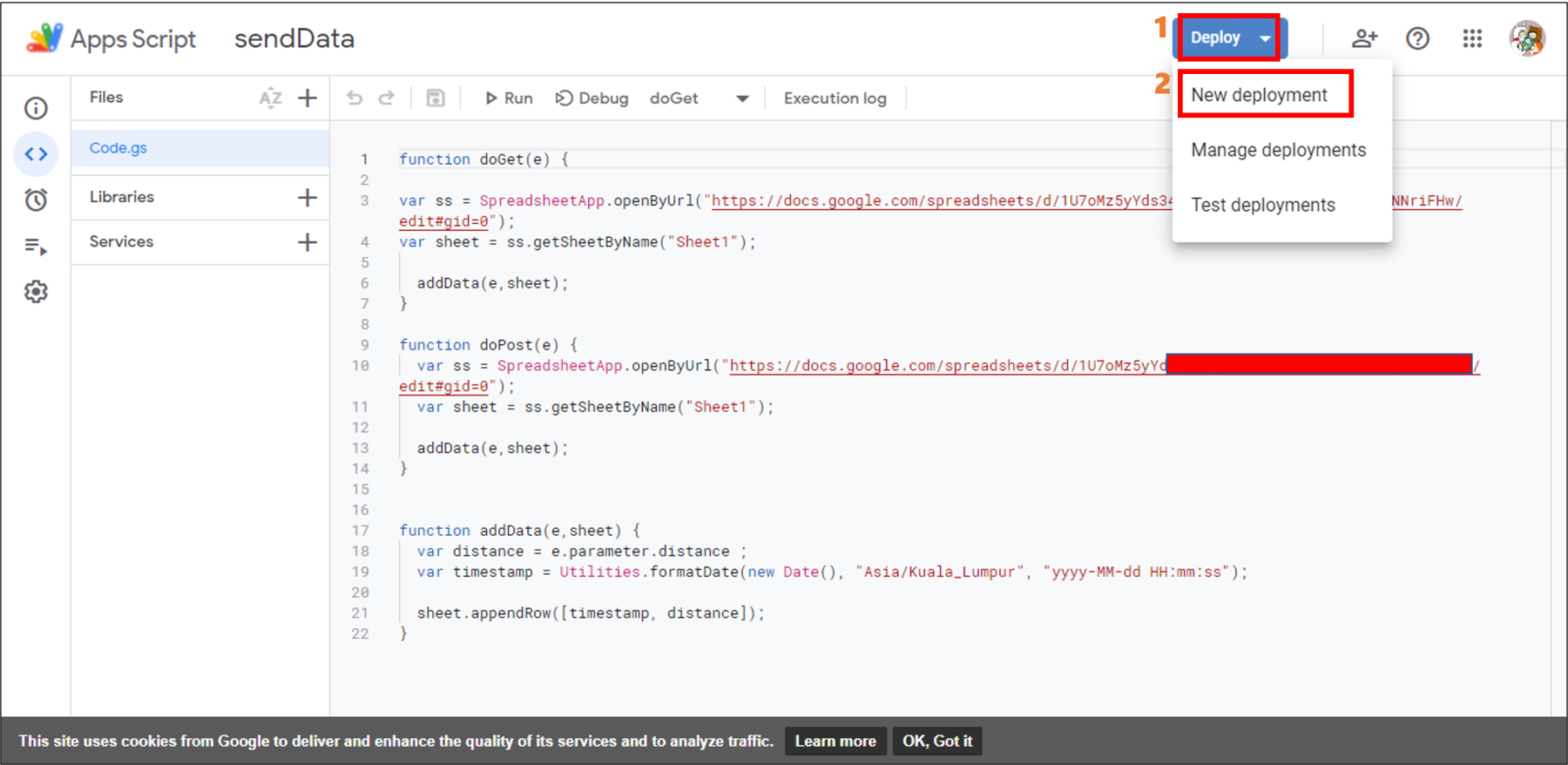The image size is (1568, 765).
Task: Click the Run button
Action: [509, 98]
